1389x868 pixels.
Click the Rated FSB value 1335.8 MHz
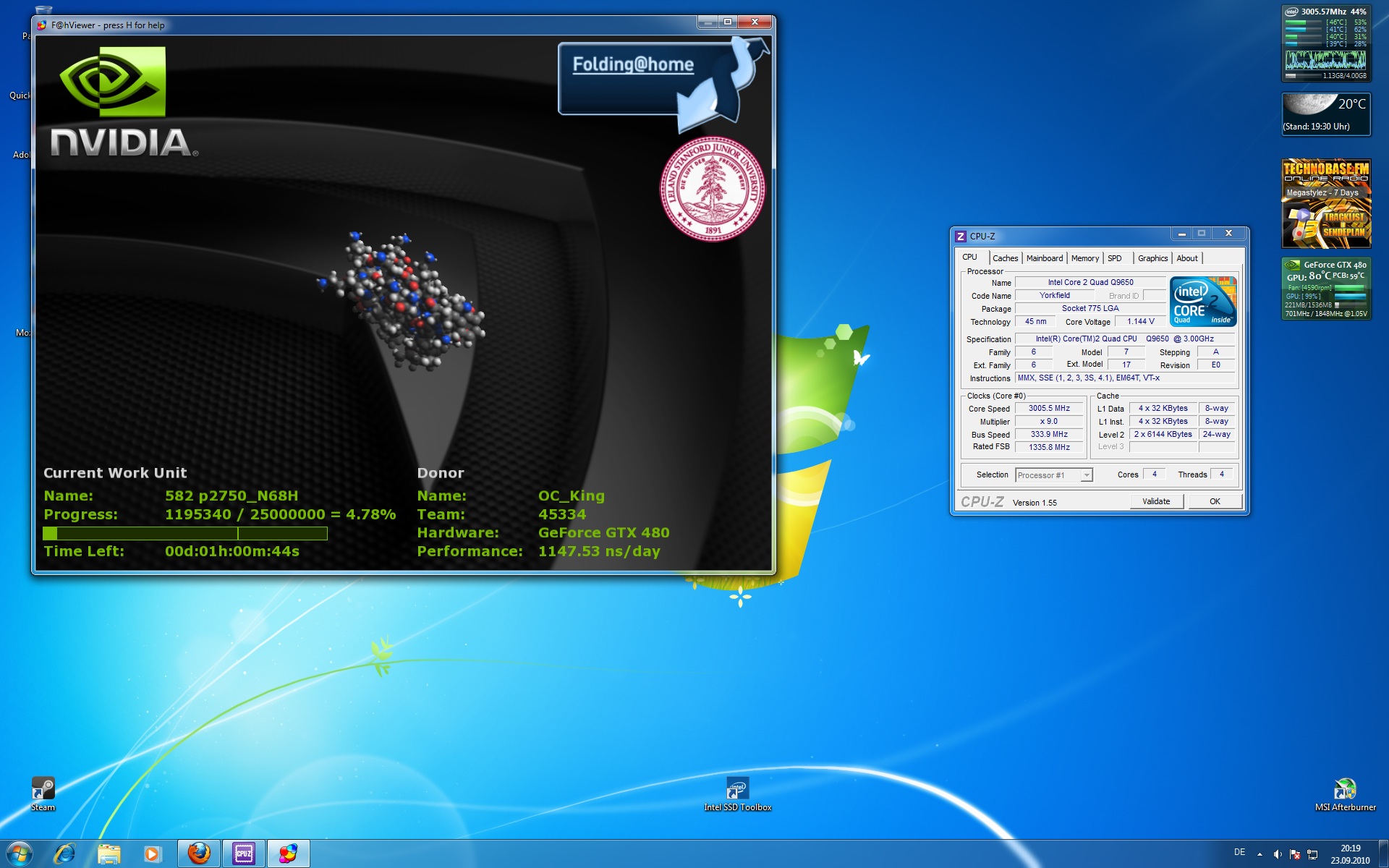tap(1049, 448)
